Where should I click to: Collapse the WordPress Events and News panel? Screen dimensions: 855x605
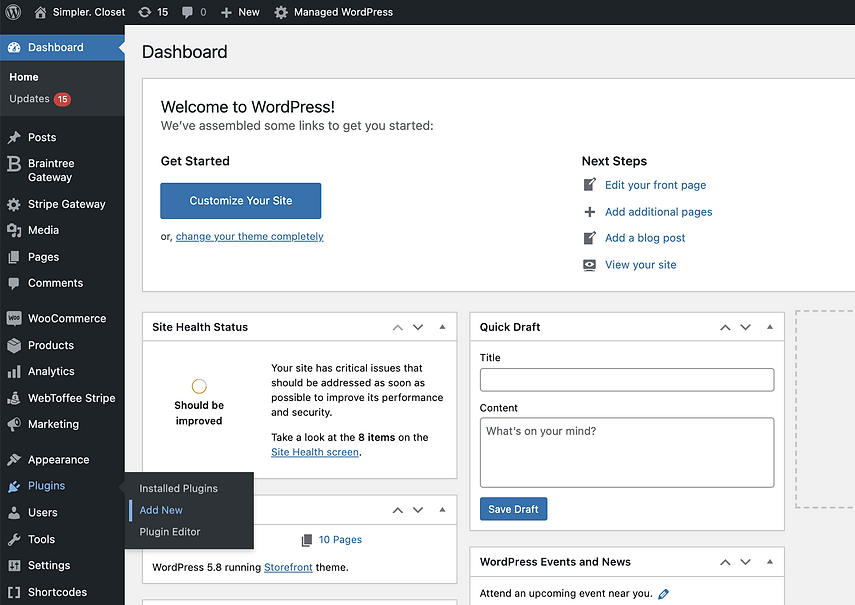[770, 562]
